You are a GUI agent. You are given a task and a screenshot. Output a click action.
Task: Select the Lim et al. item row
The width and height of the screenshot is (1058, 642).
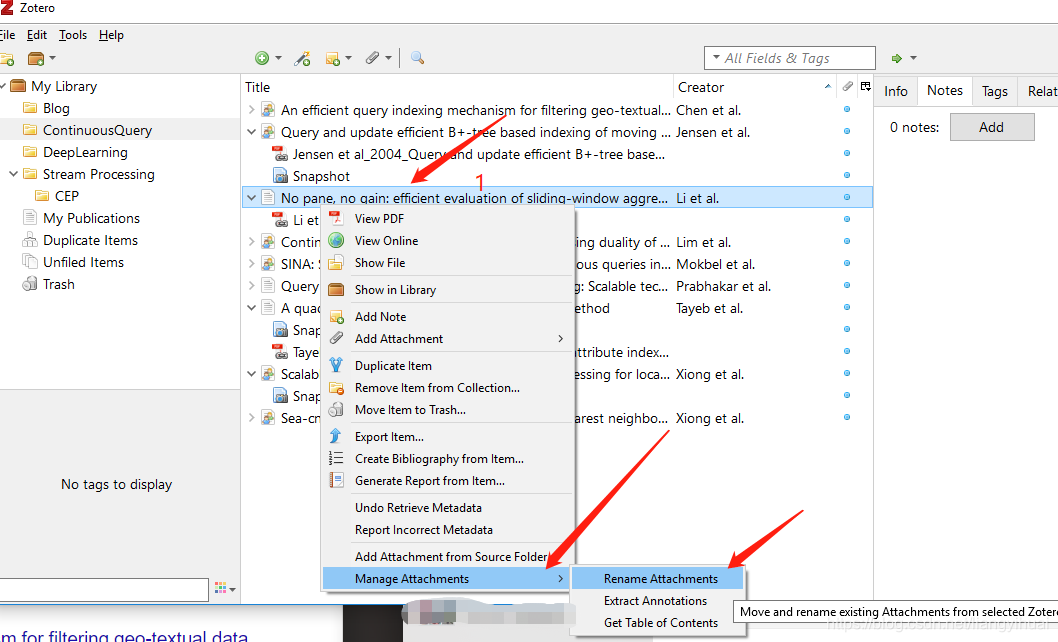pyautogui.click(x=557, y=242)
